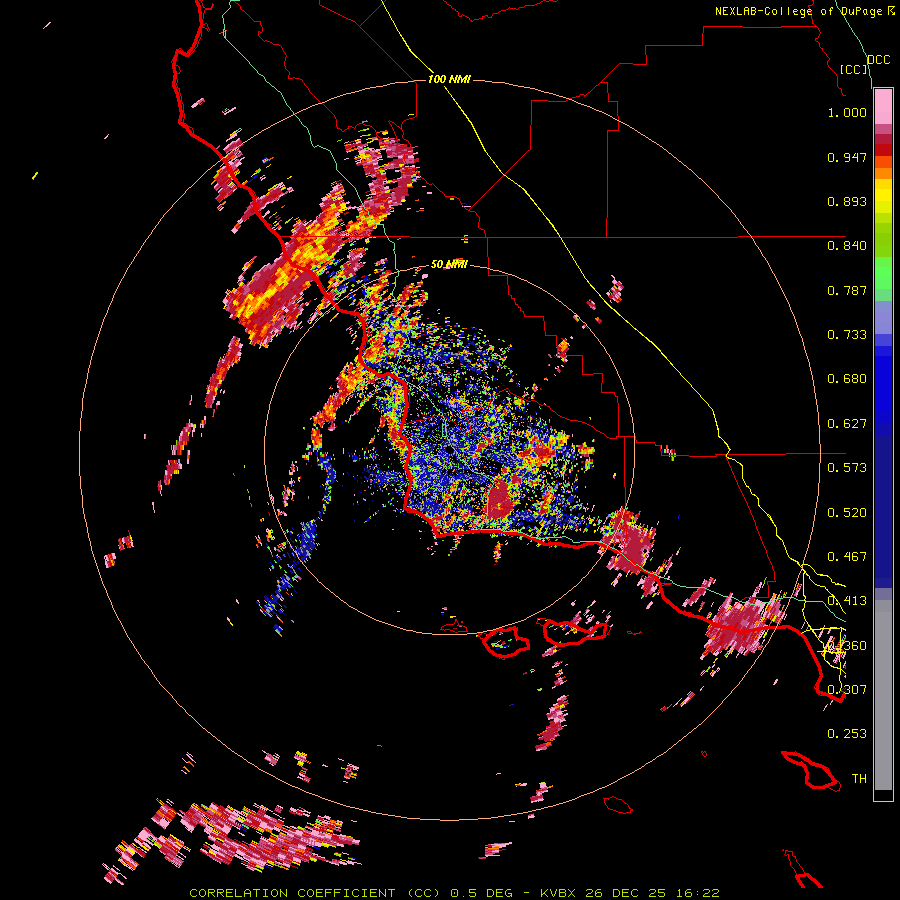Image resolution: width=900 pixels, height=900 pixels.
Task: Click the 0.733 legend value
Action: [847, 335]
